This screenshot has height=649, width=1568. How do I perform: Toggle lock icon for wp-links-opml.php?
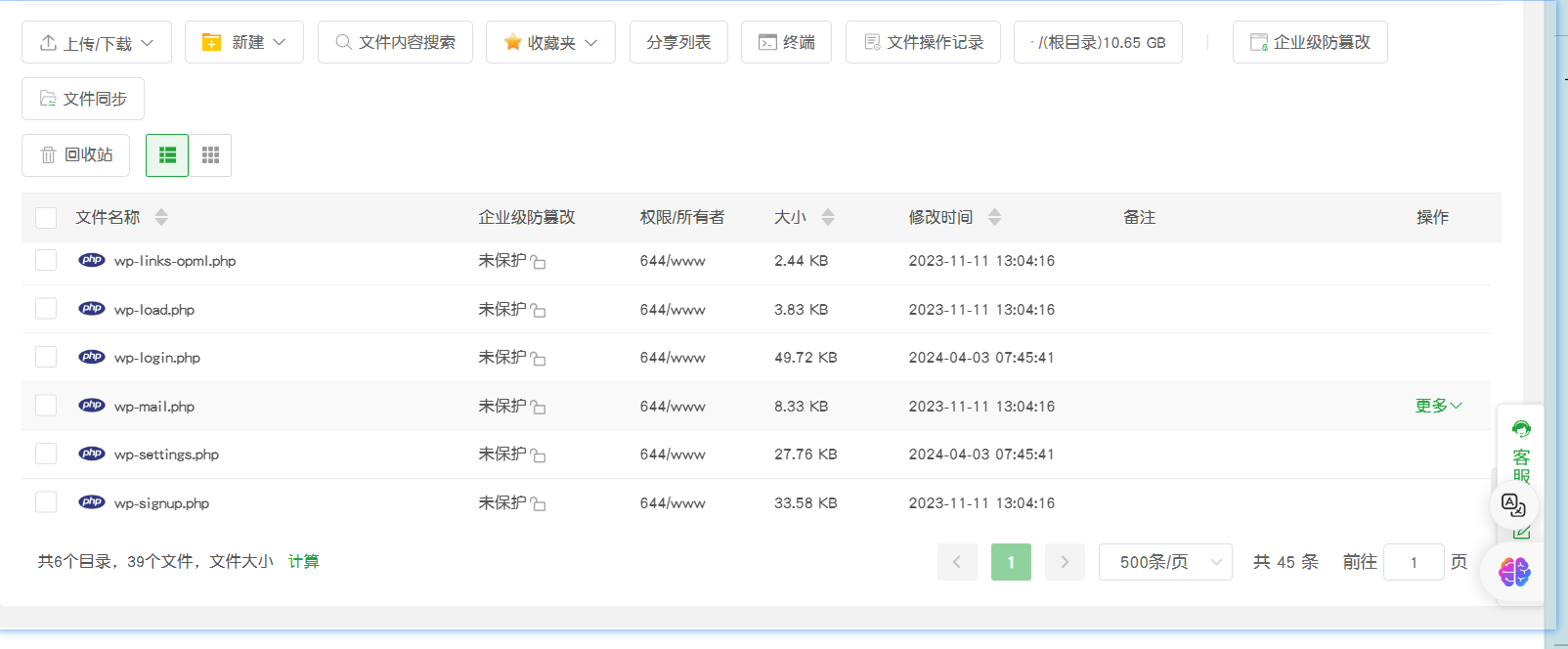(x=538, y=262)
